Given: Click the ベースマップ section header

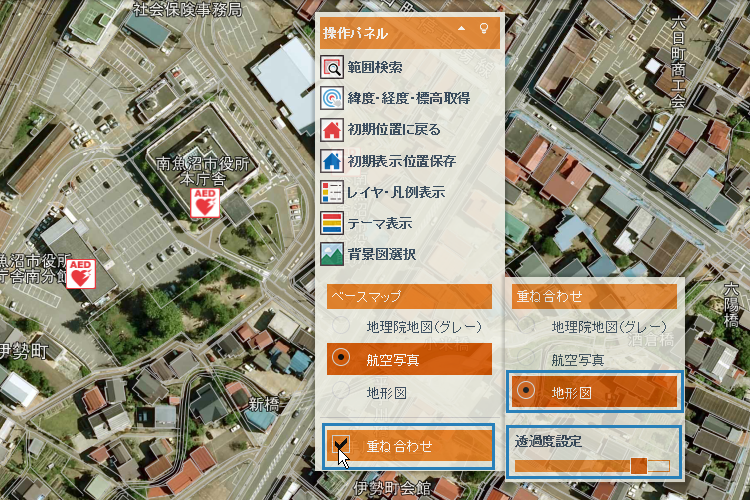Looking at the screenshot, I should [x=409, y=297].
